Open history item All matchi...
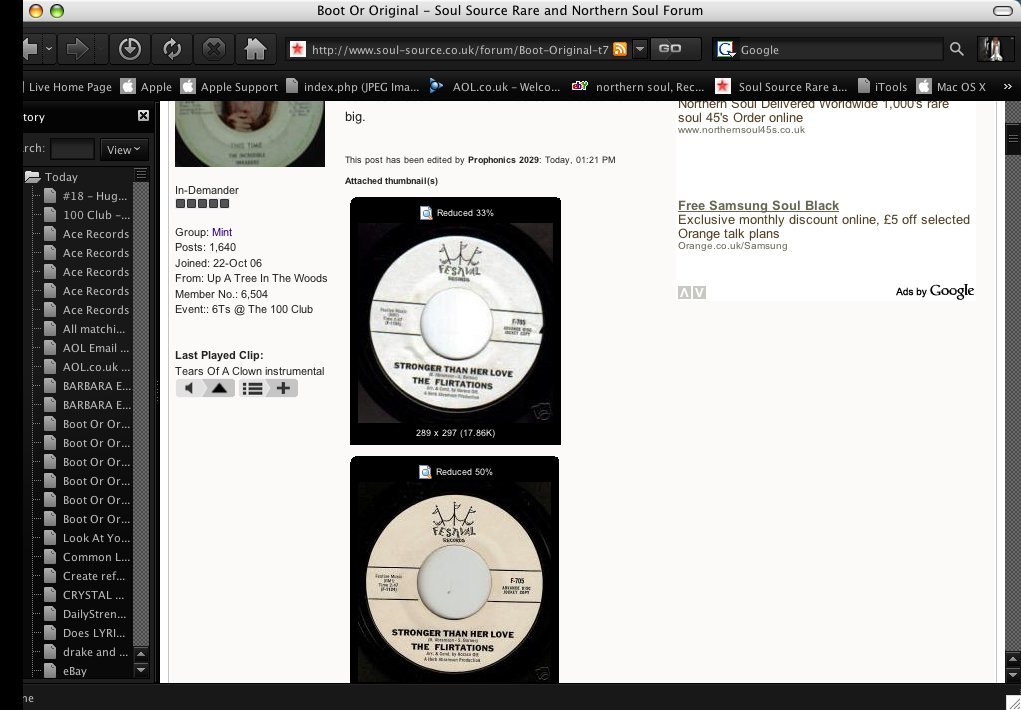Screen dimensions: 1021x710 87,329
